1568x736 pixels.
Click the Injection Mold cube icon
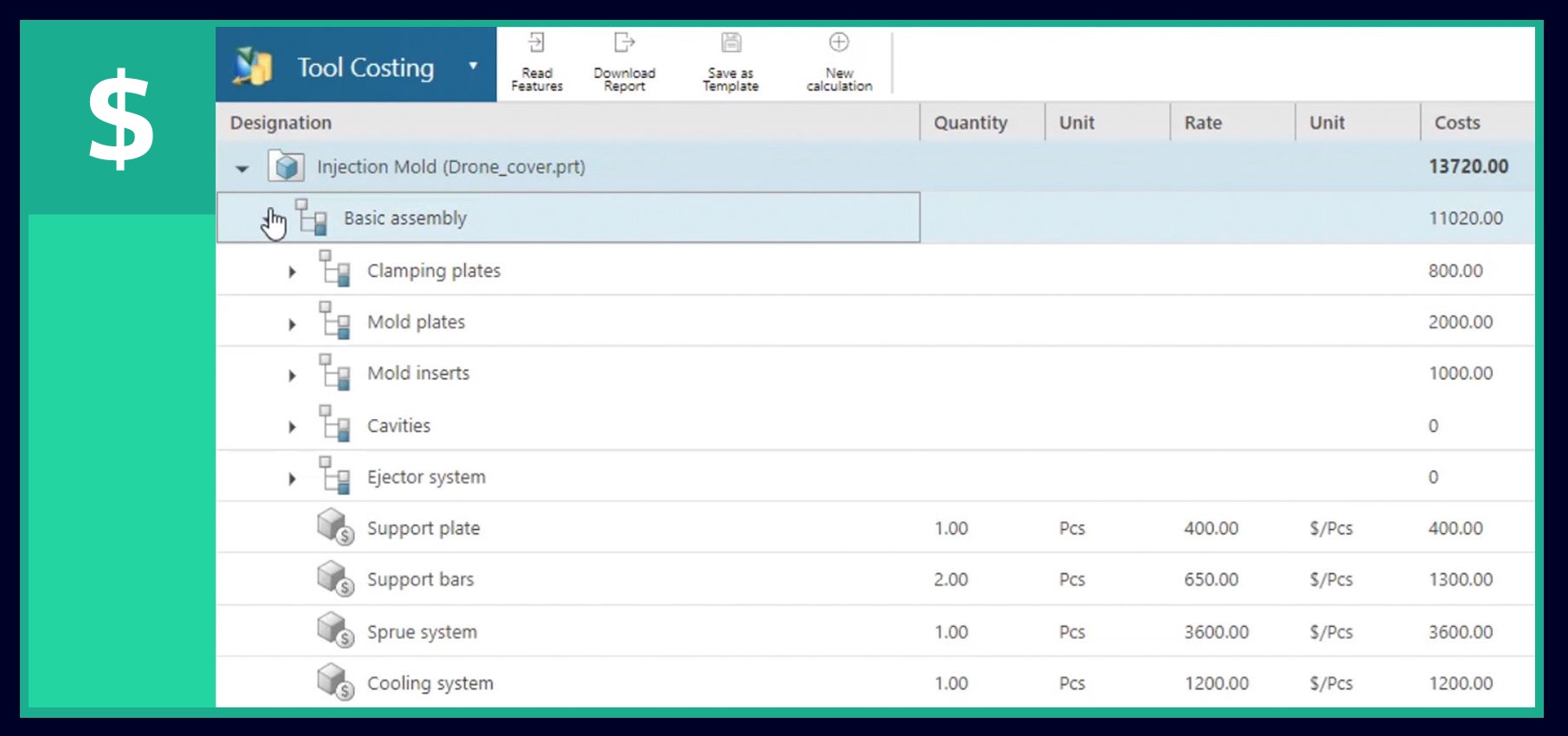click(x=286, y=166)
